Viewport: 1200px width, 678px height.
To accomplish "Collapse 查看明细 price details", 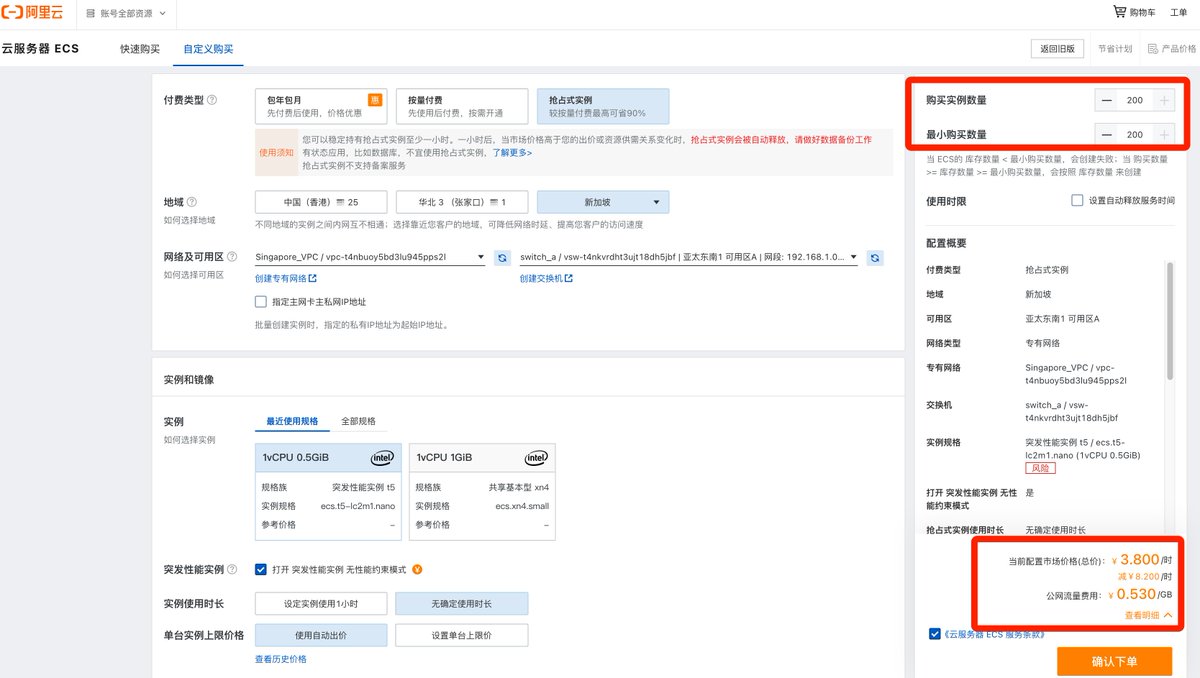I will pyautogui.click(x=1148, y=615).
